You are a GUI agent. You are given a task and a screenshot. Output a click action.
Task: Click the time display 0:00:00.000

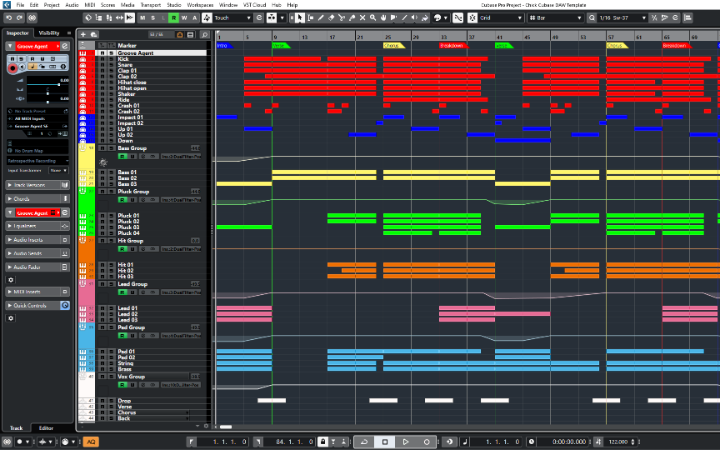click(x=569, y=442)
